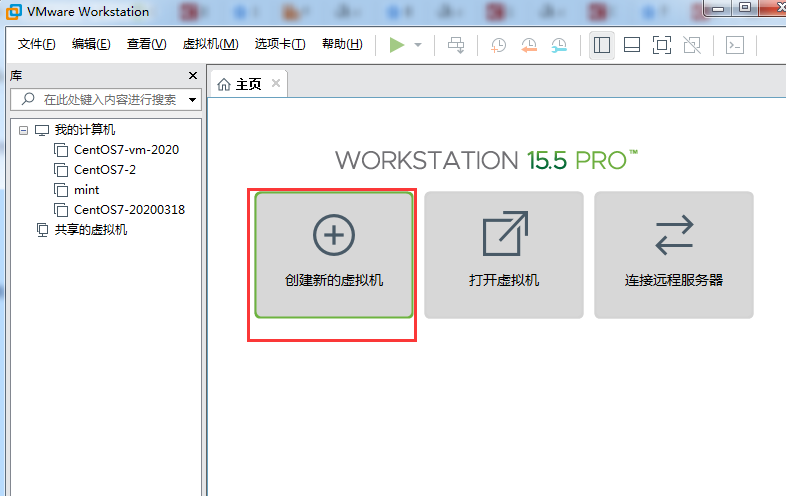Open the power options dropdown arrow

[418, 45]
